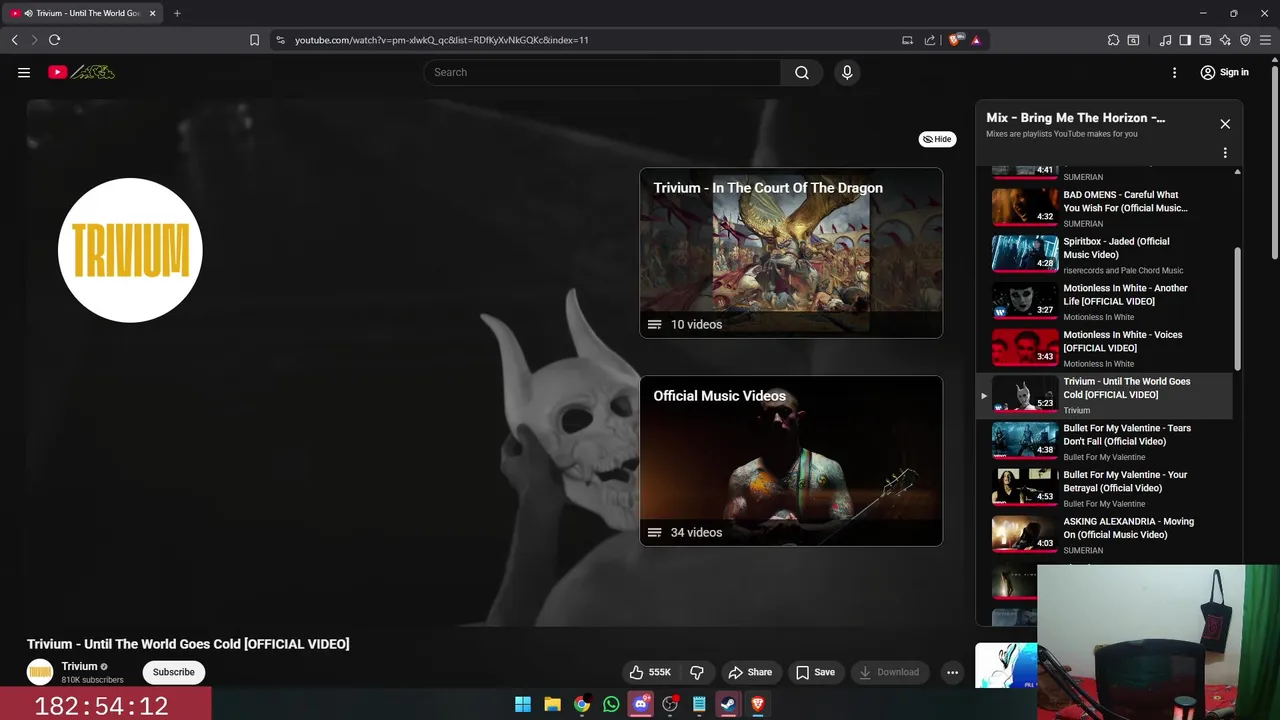Start voice search with the microphone
1280x720 pixels.
coord(847,72)
